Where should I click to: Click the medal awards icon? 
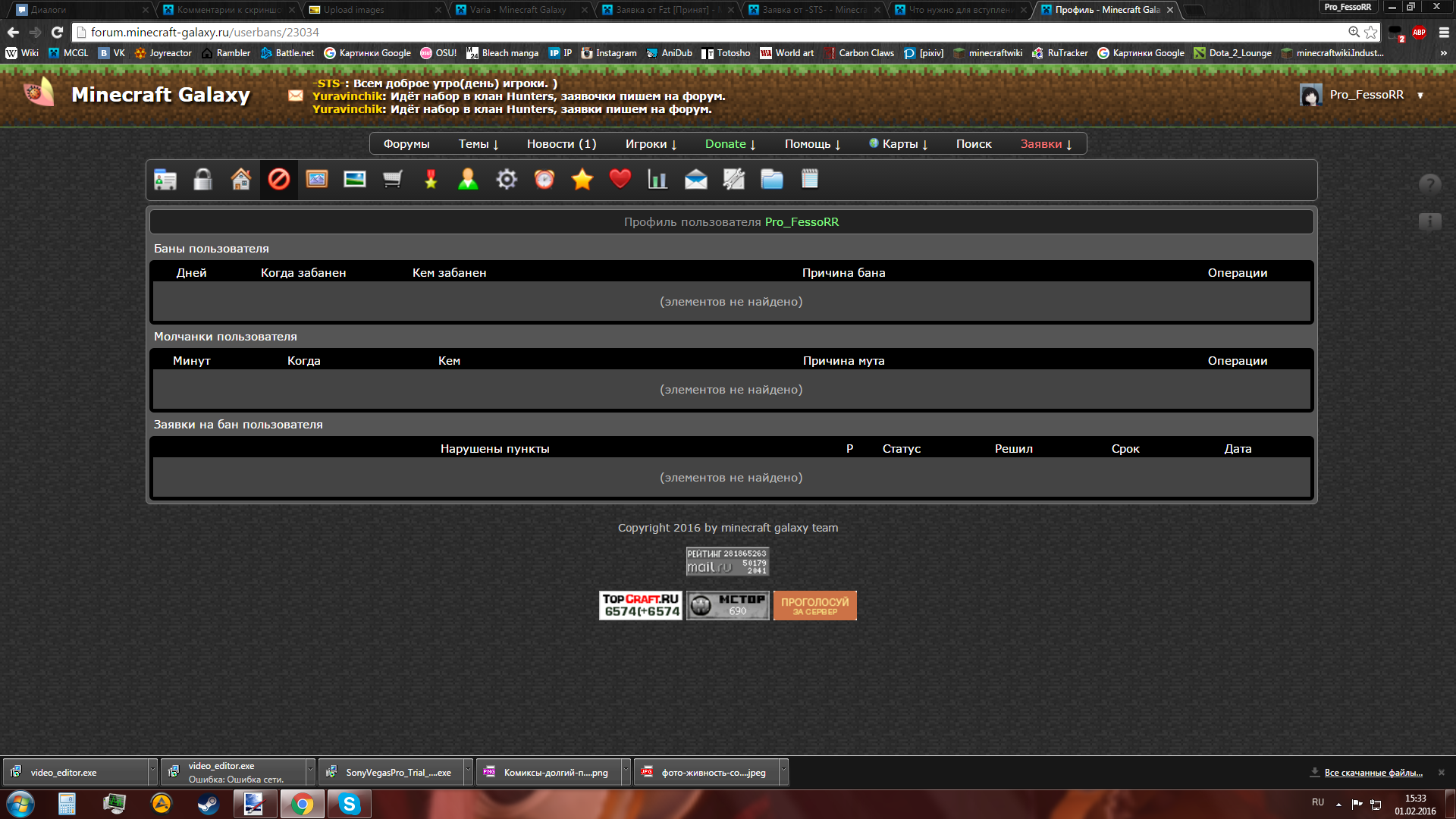tap(430, 180)
